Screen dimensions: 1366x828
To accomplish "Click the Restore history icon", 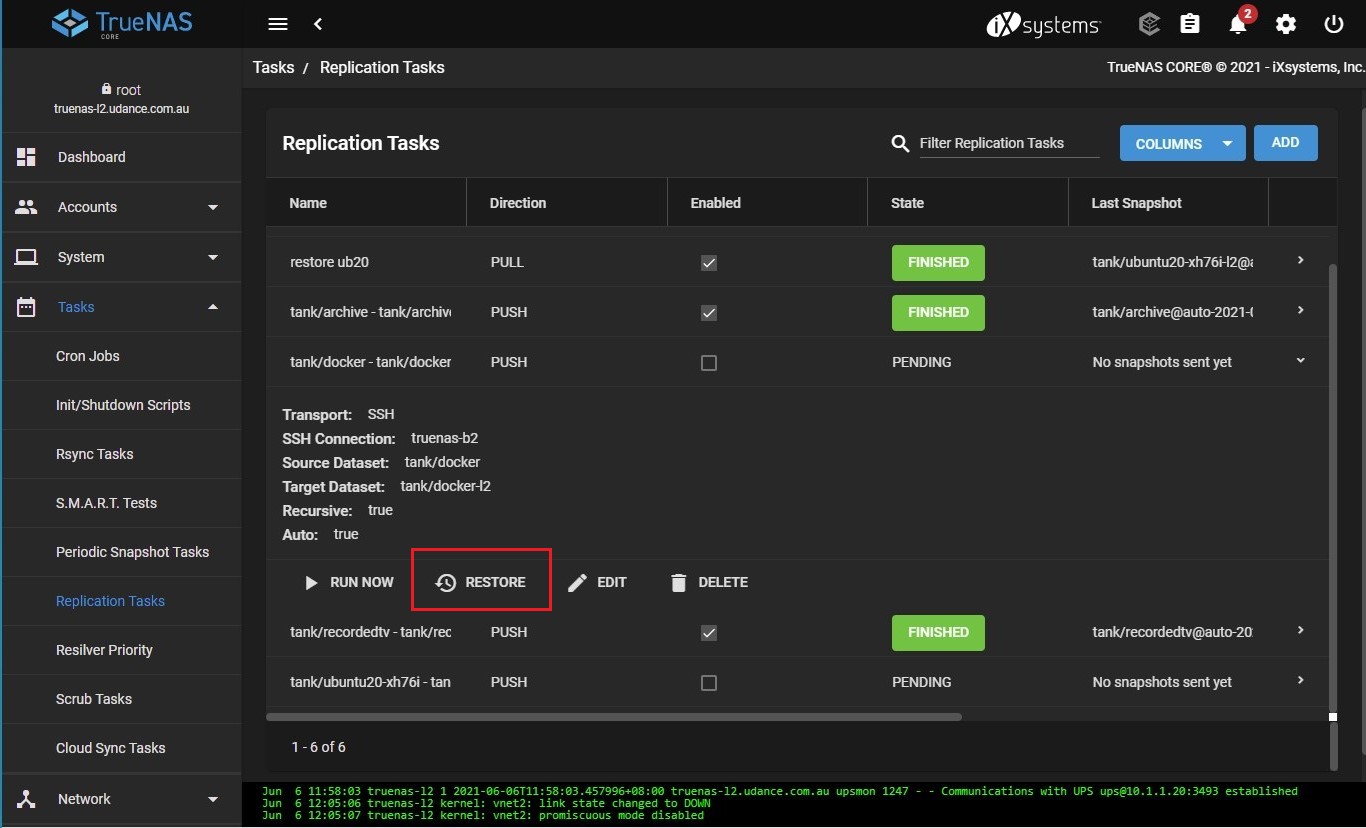I will click(446, 582).
